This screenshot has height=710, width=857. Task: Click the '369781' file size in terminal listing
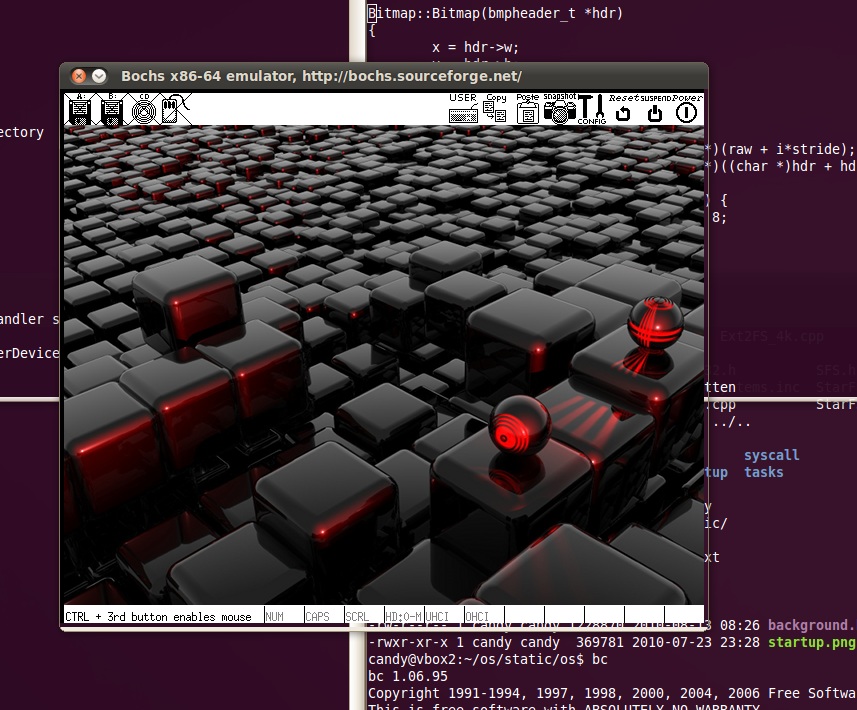(x=600, y=642)
